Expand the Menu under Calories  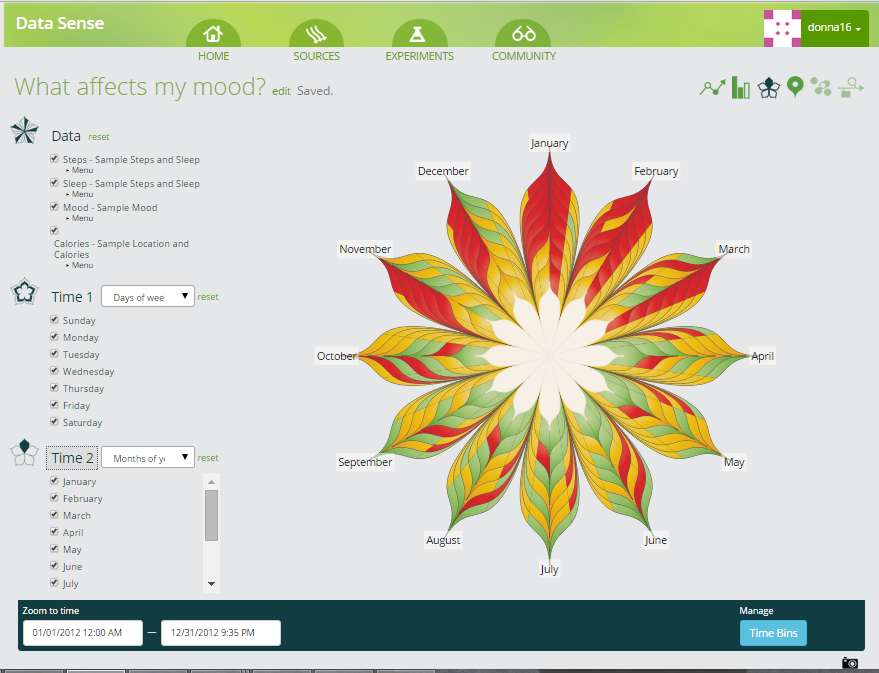[x=80, y=265]
